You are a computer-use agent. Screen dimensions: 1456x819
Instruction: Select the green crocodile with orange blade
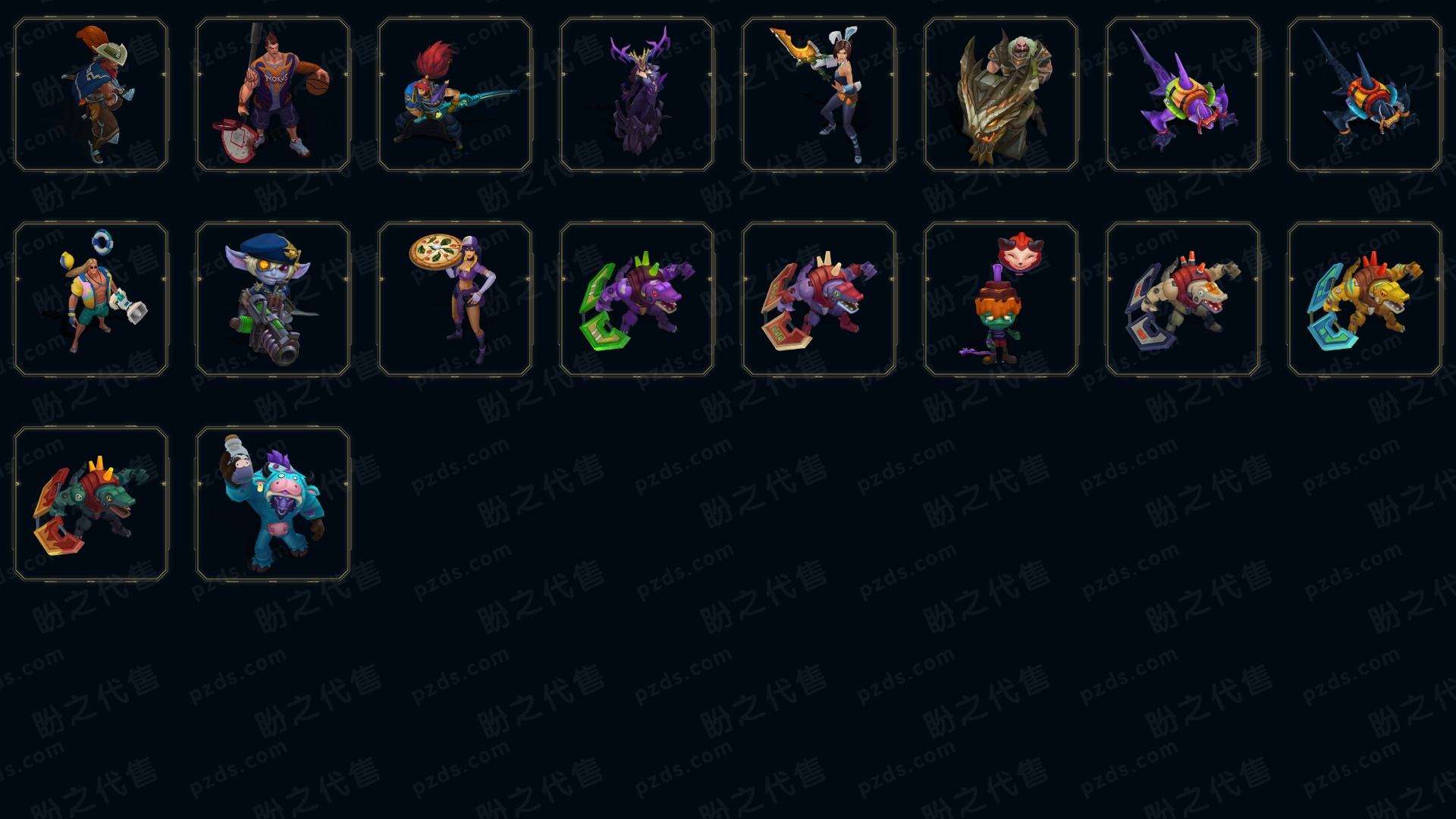91,504
